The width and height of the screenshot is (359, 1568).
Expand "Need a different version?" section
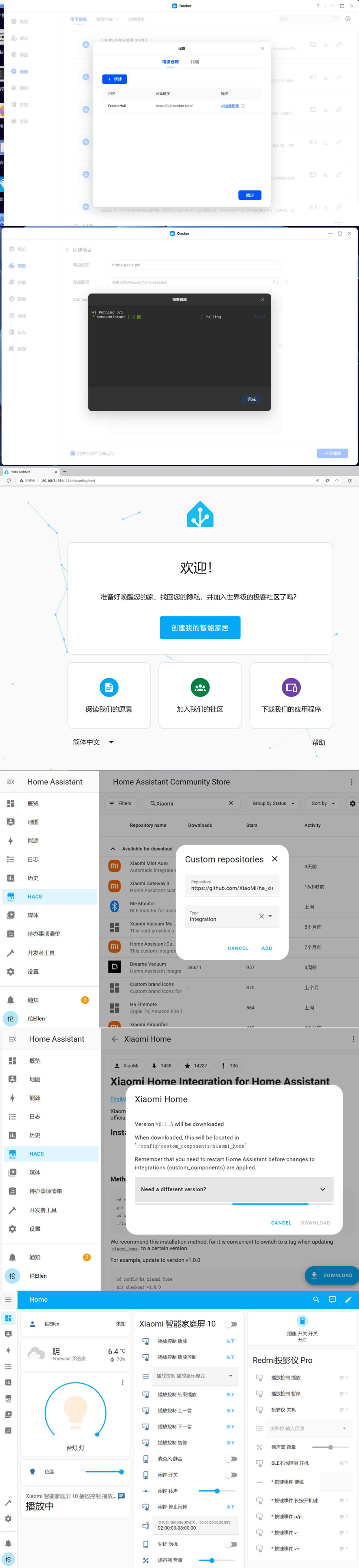pyautogui.click(x=234, y=1189)
